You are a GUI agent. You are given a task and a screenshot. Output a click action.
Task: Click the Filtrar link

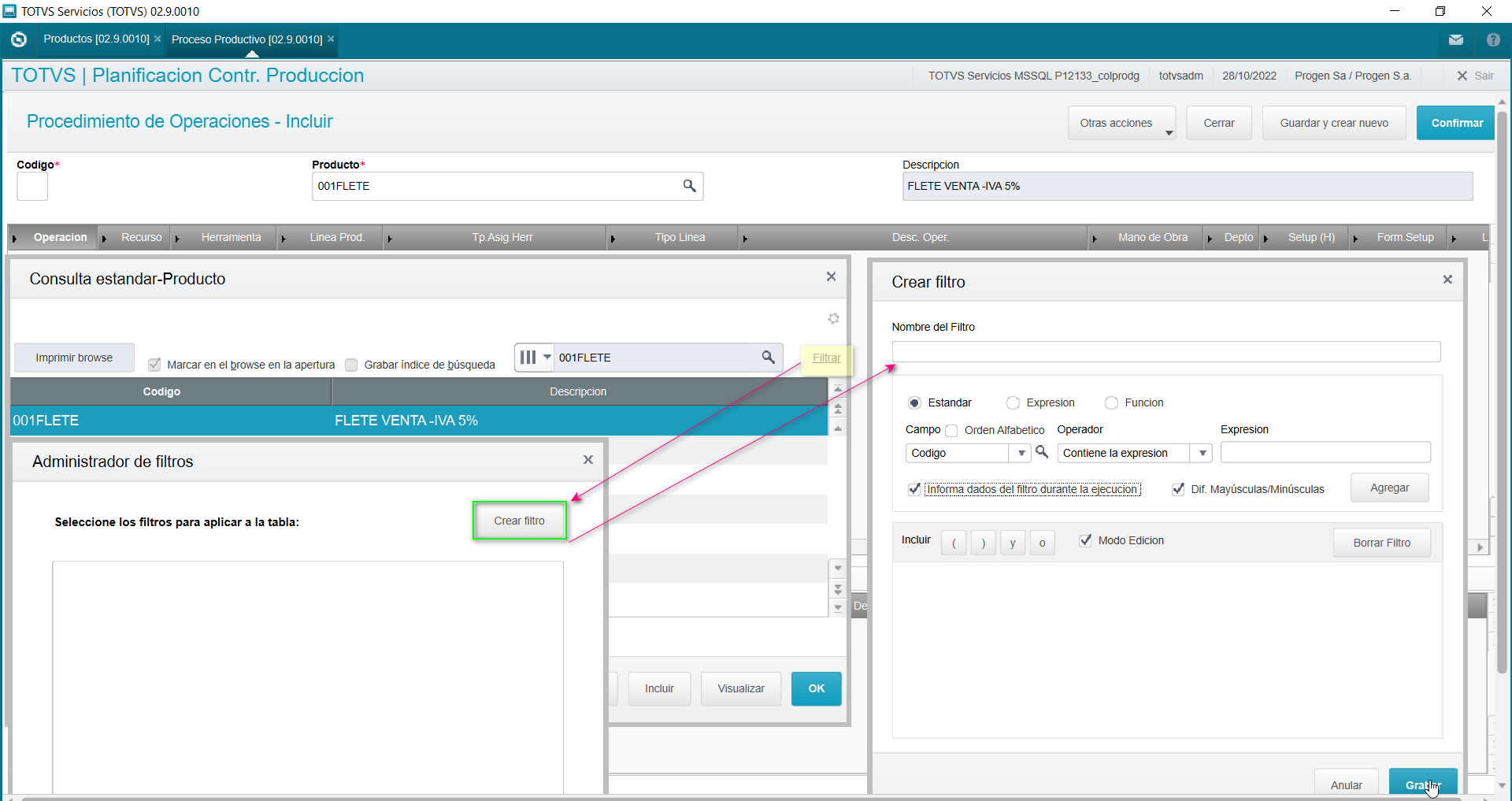826,358
